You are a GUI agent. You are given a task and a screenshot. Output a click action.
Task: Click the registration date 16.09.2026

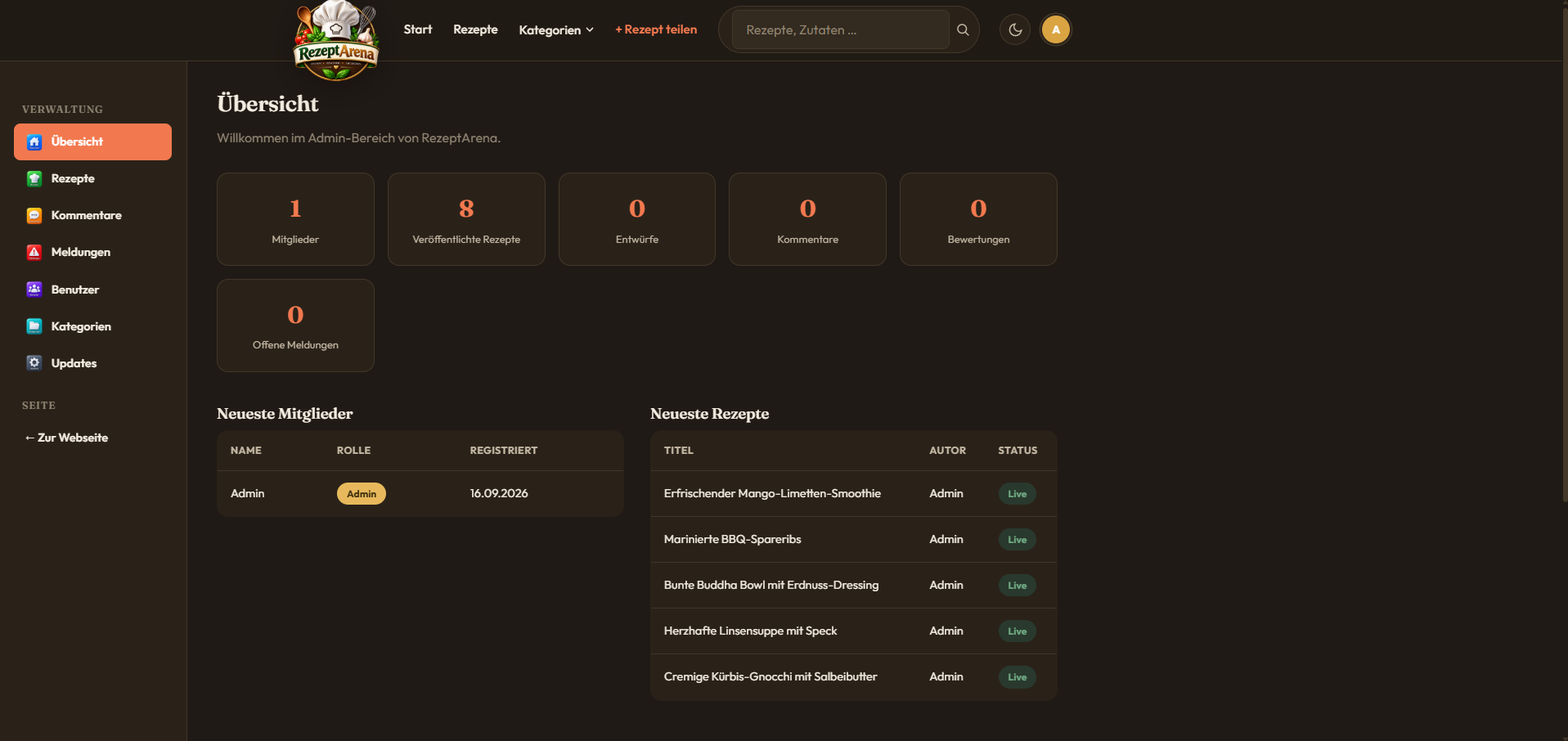[x=499, y=493]
